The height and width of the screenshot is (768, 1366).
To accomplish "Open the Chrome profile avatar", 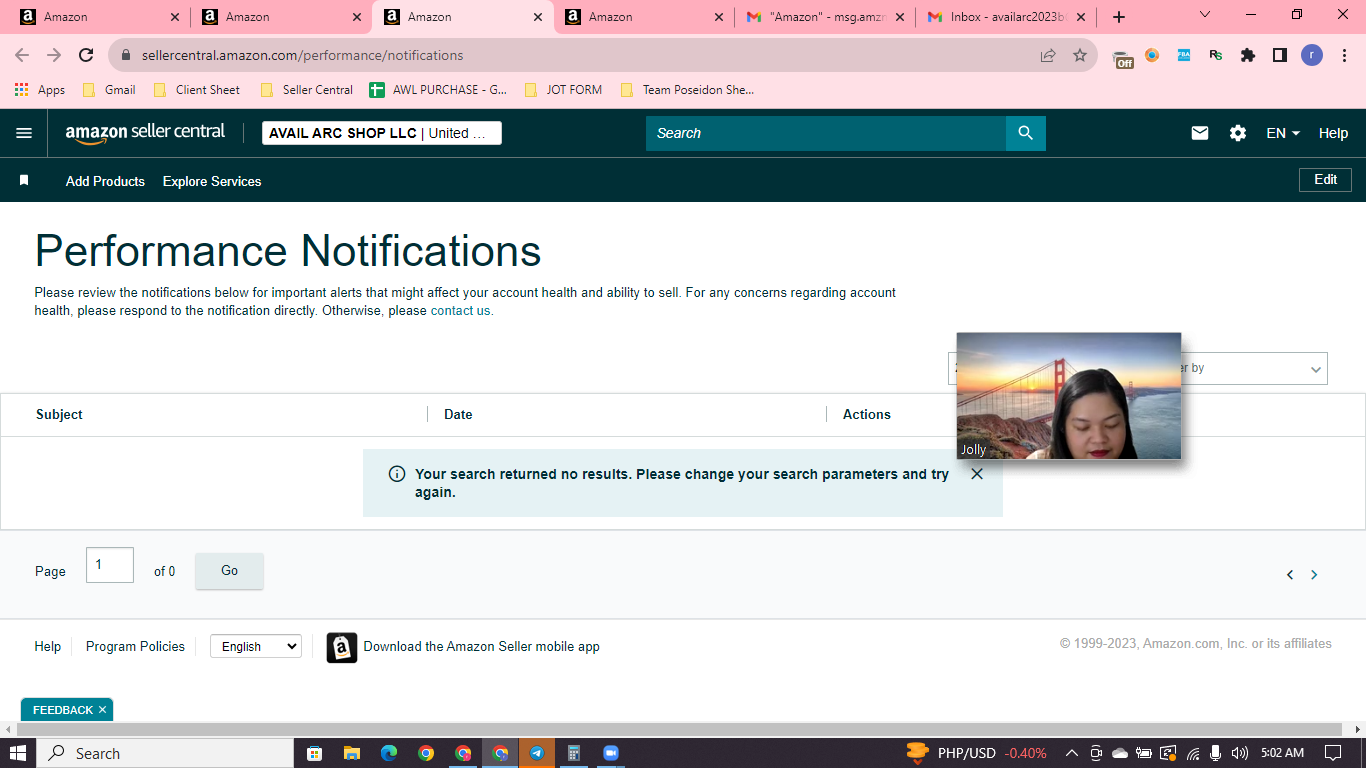I will click(1312, 55).
